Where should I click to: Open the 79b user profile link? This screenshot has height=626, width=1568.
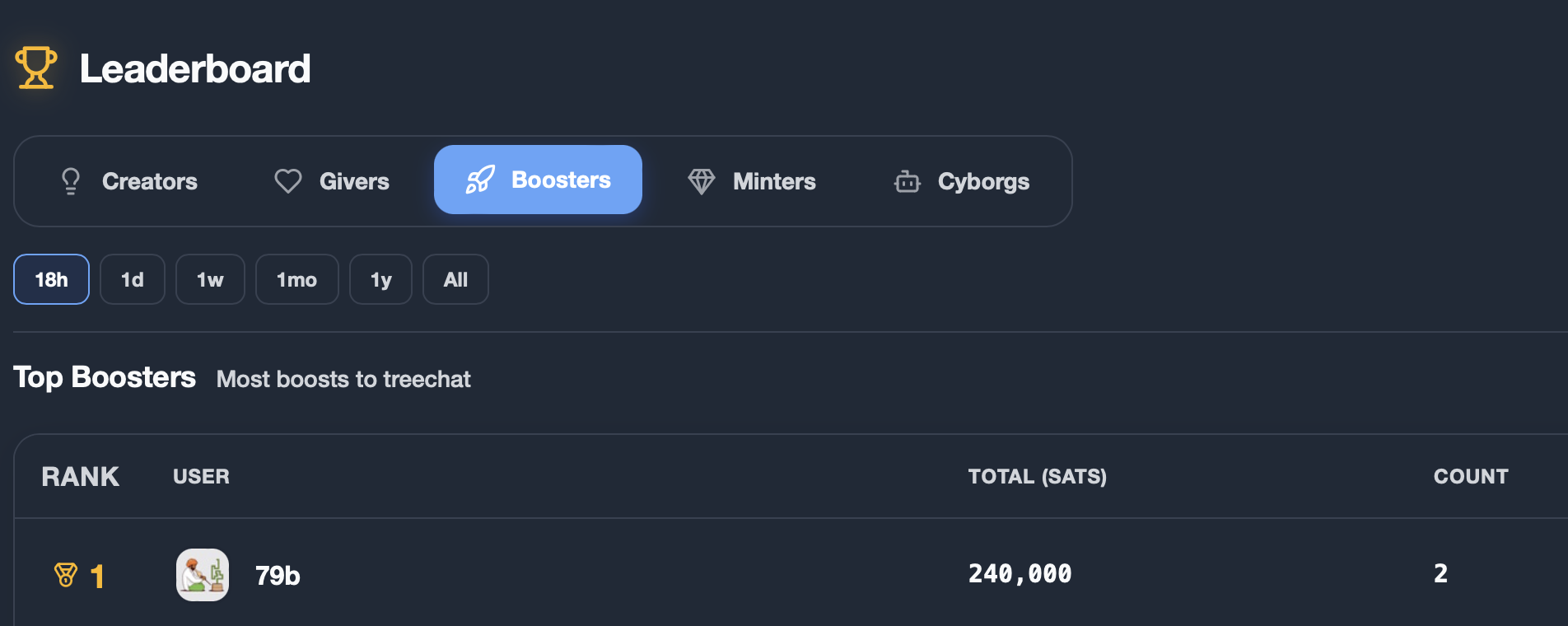pos(278,575)
